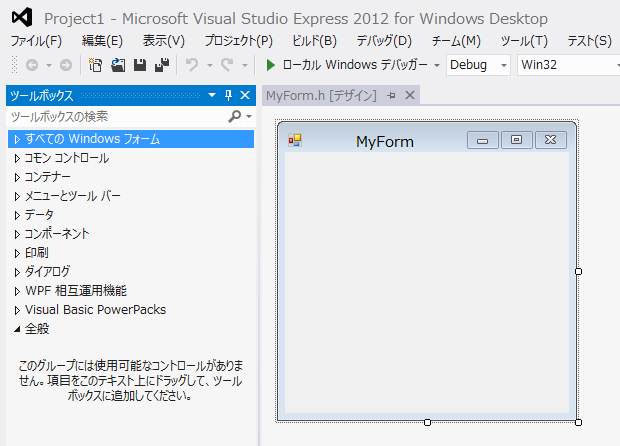Select the MyForm.h [デザイン] tab
The height and width of the screenshot is (446, 620).
click(321, 95)
